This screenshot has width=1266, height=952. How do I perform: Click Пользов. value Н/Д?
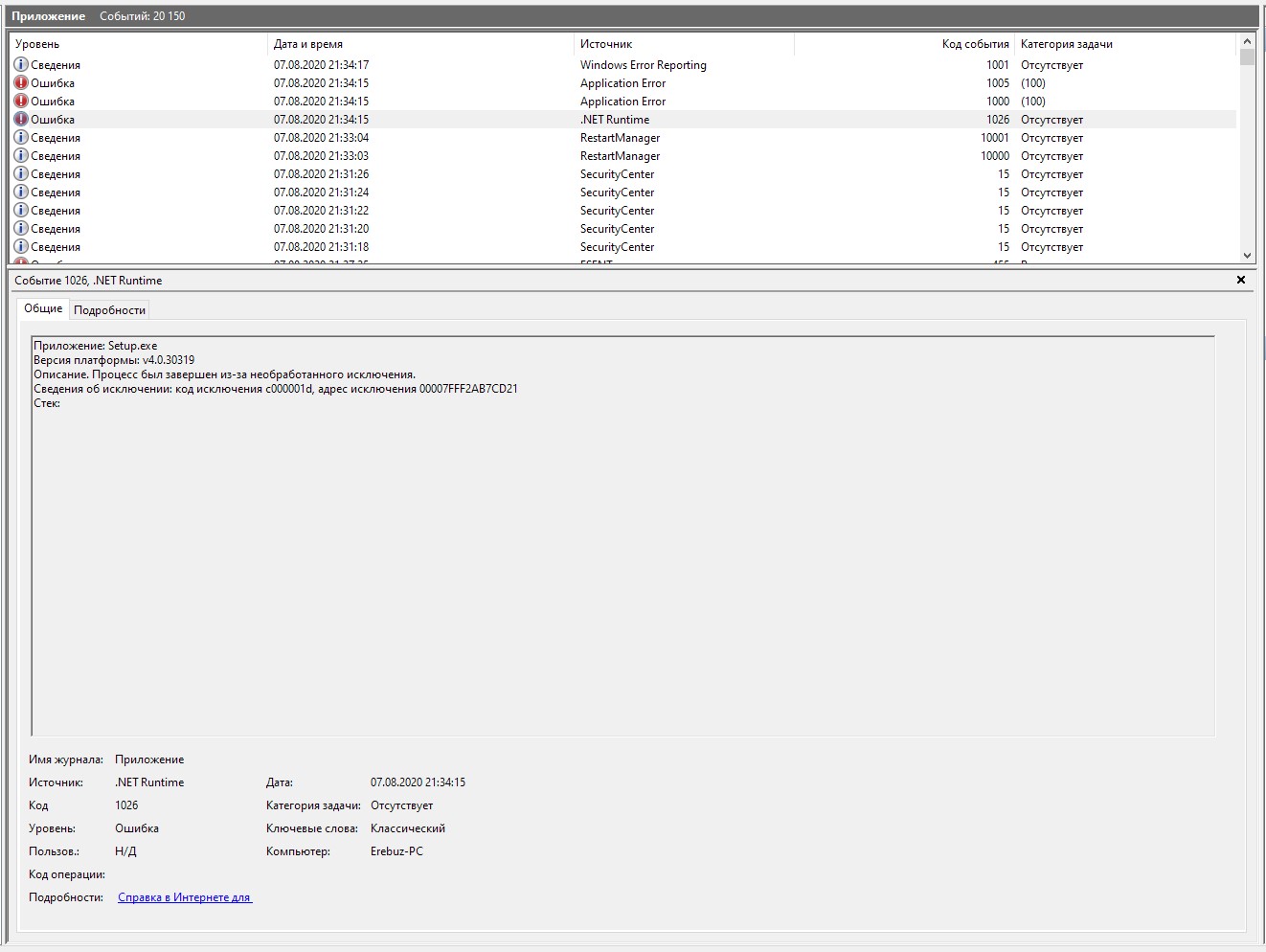(125, 851)
